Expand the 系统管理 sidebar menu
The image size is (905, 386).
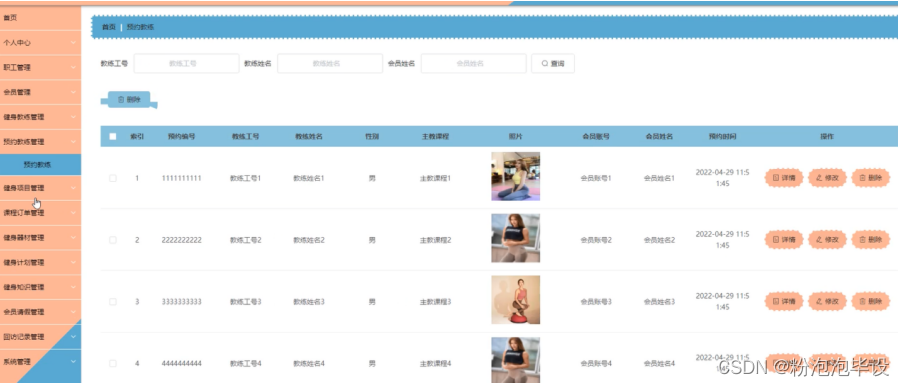click(x=40, y=362)
